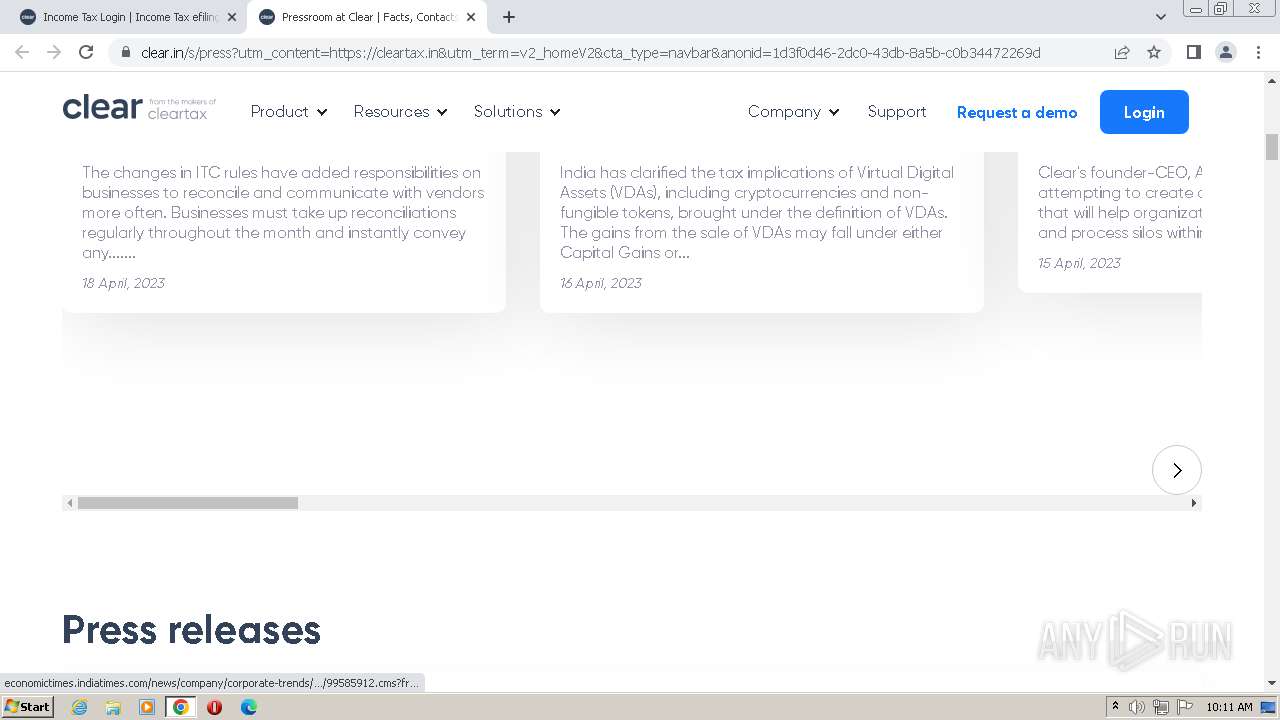Open the volume speaker tray icon
The height and width of the screenshot is (720, 1280).
coord(1137,707)
